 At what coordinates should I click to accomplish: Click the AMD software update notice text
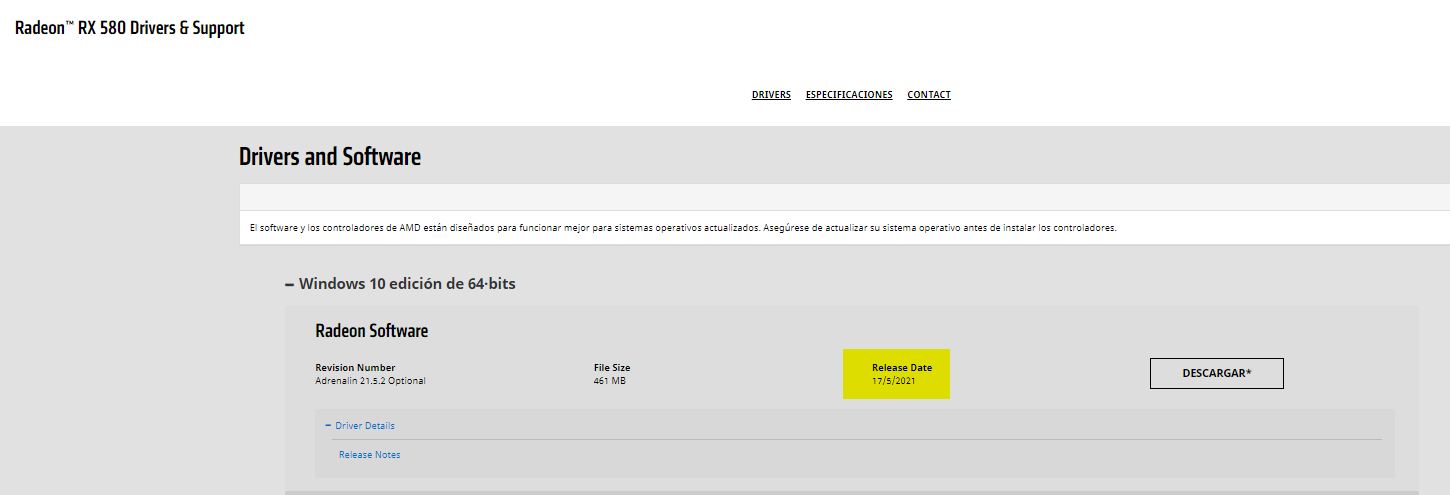tap(683, 228)
